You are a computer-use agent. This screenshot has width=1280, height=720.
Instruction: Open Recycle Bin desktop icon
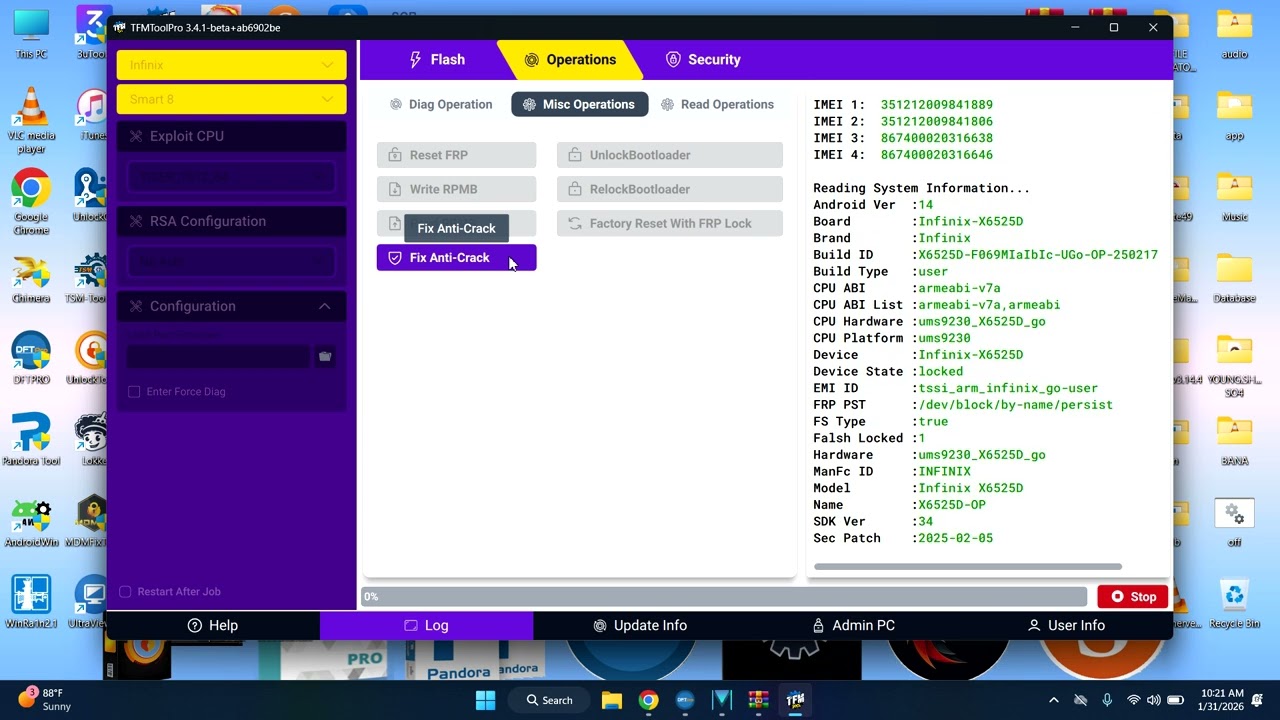(x=1234, y=603)
